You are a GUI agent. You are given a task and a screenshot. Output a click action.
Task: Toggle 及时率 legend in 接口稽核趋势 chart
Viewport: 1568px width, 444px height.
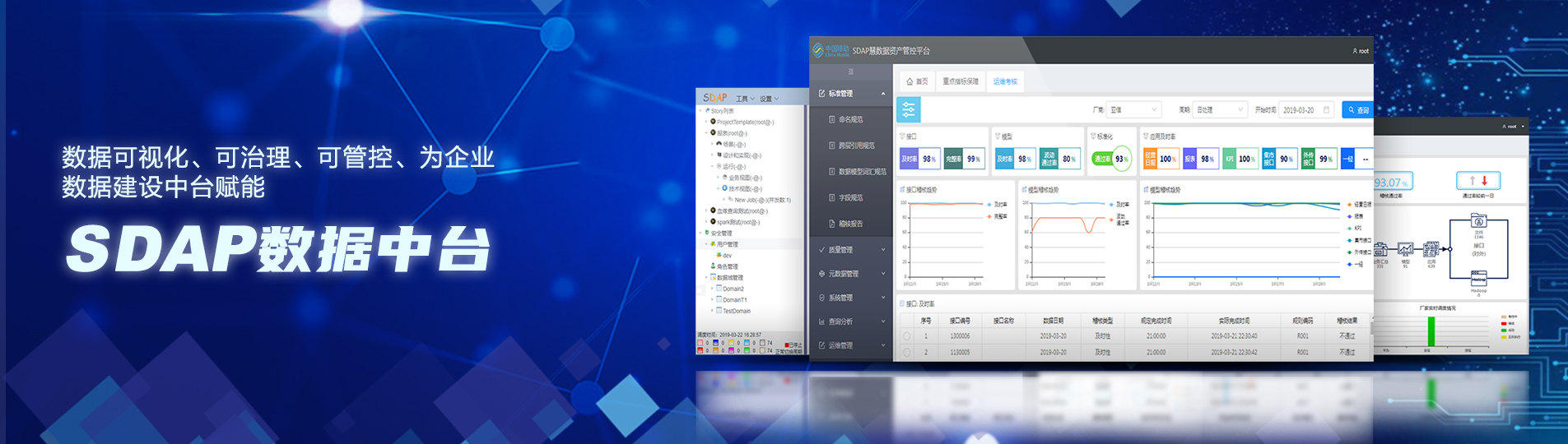[x=997, y=204]
